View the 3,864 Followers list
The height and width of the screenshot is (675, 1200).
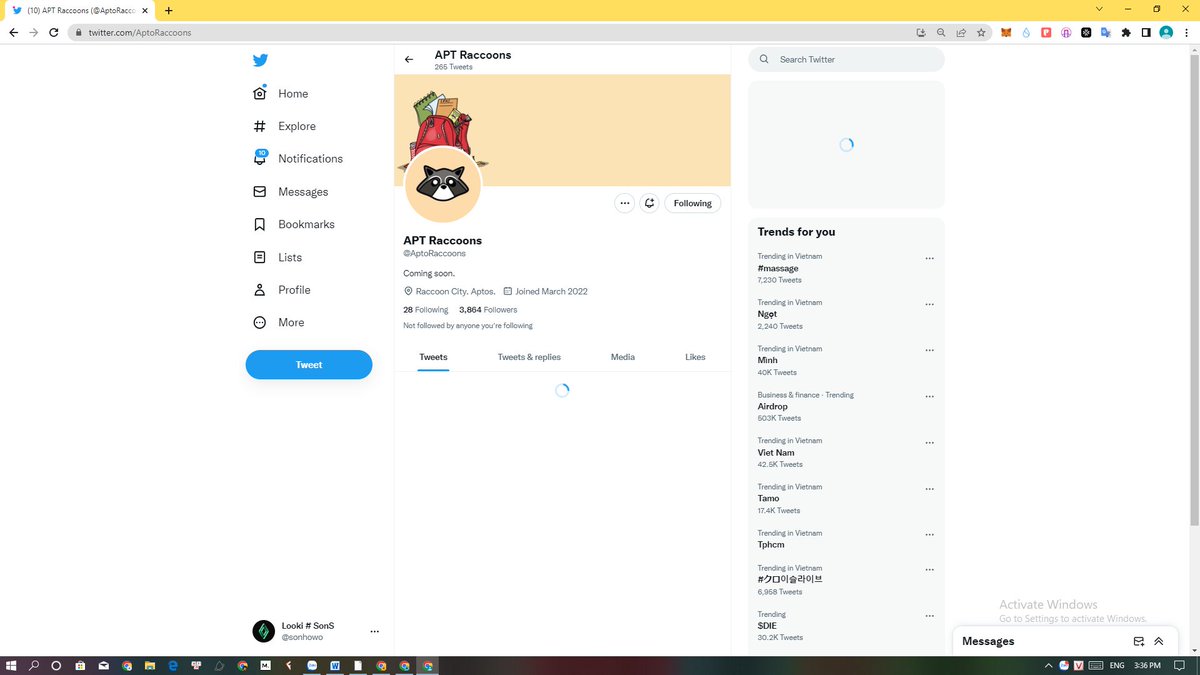[x=488, y=310]
